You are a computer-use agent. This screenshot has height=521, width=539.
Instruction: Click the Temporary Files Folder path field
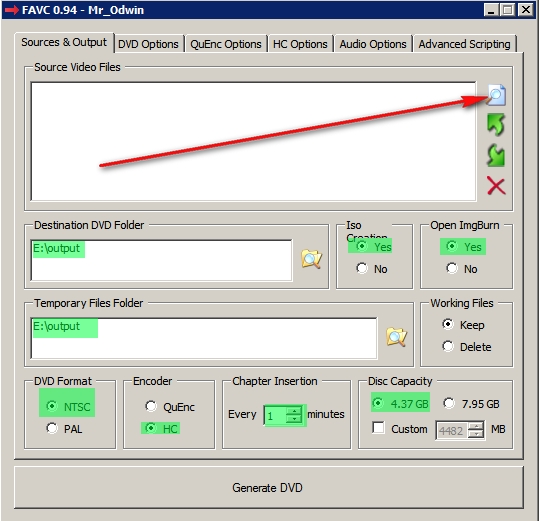click(x=204, y=338)
